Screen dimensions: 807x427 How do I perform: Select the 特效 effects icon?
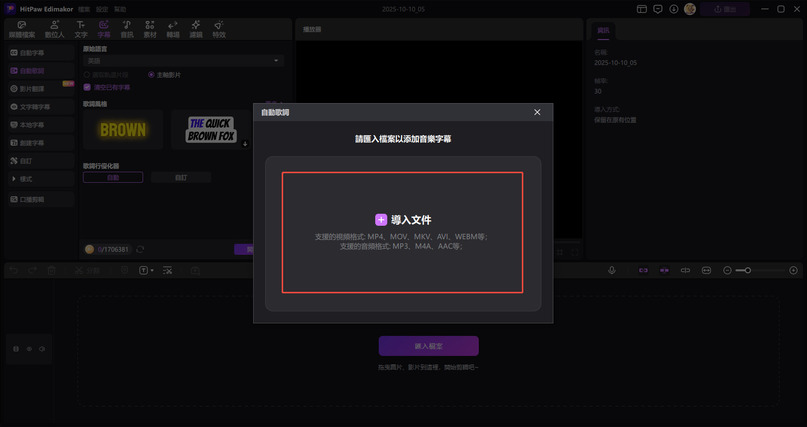219,28
